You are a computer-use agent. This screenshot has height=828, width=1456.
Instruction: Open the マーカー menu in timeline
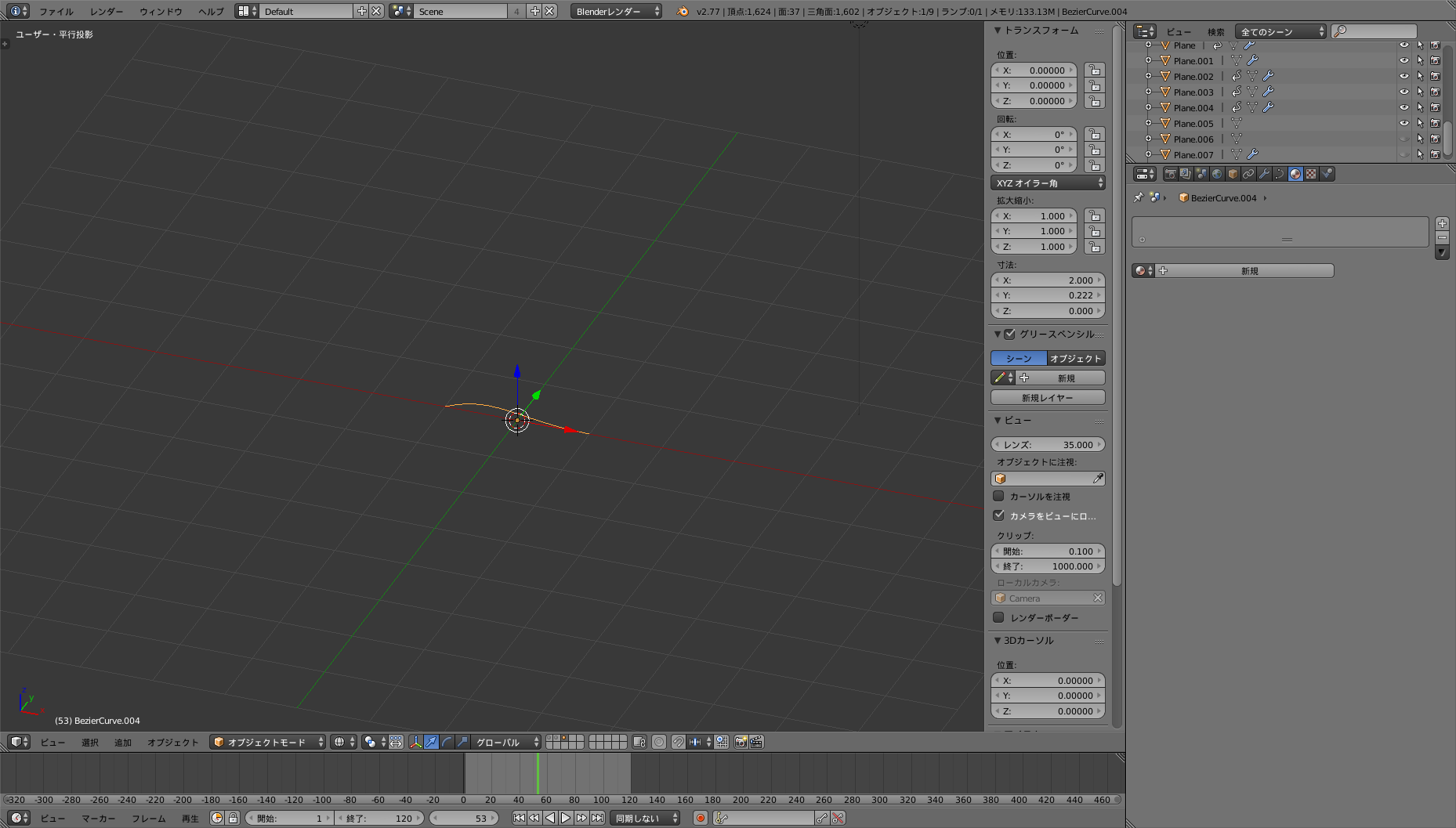(99, 818)
